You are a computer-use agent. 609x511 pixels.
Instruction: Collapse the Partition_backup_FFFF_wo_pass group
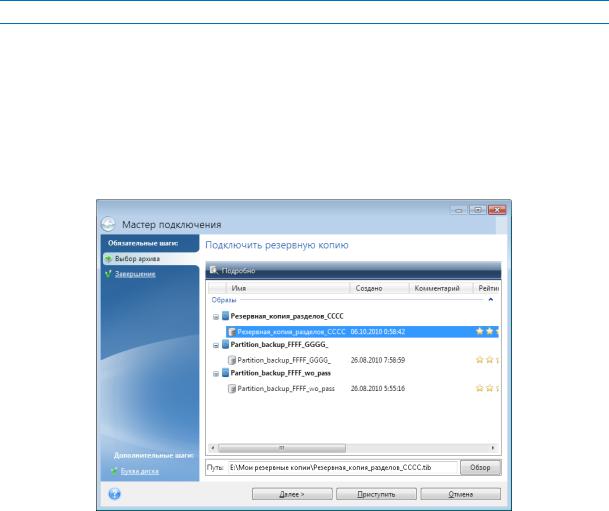pos(216,374)
